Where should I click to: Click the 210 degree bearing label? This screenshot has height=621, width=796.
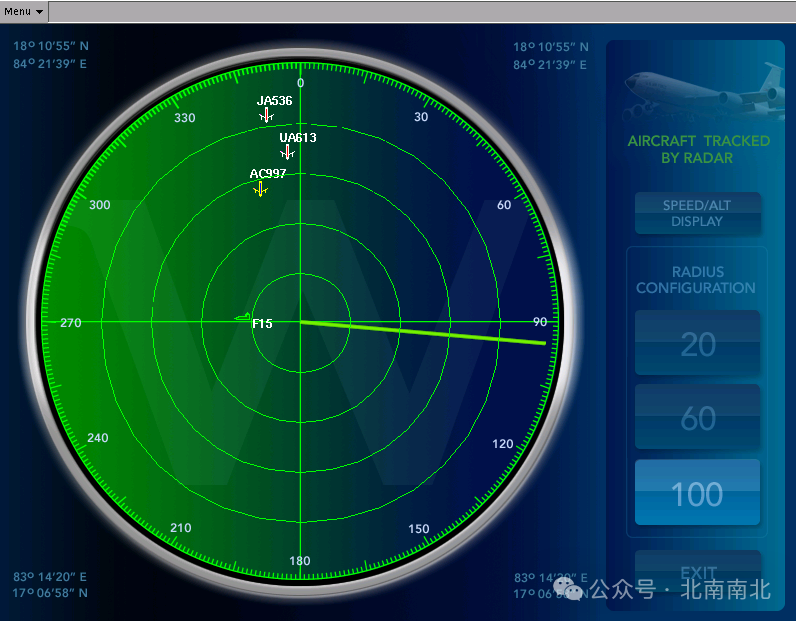coord(181,528)
